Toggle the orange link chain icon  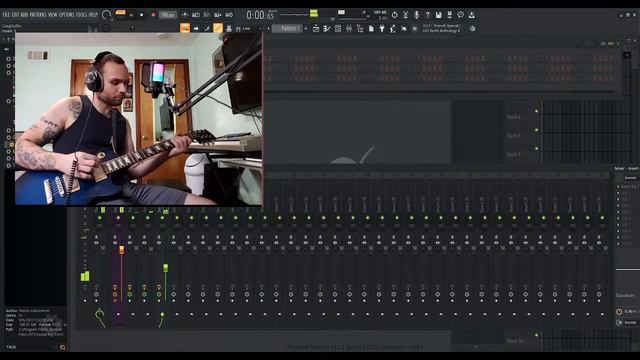tap(218, 28)
